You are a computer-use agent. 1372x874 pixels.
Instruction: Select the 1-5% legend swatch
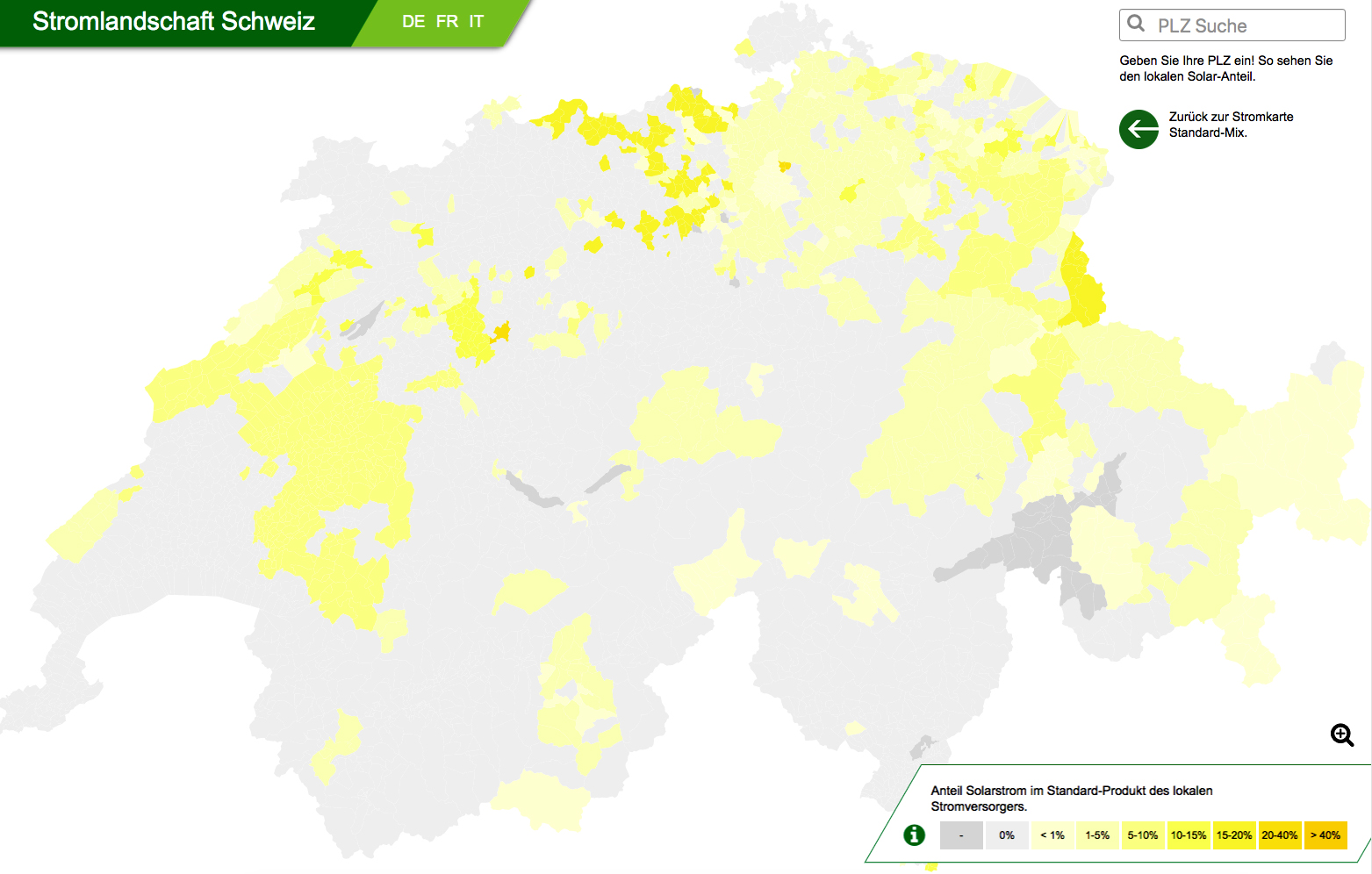(x=1097, y=835)
